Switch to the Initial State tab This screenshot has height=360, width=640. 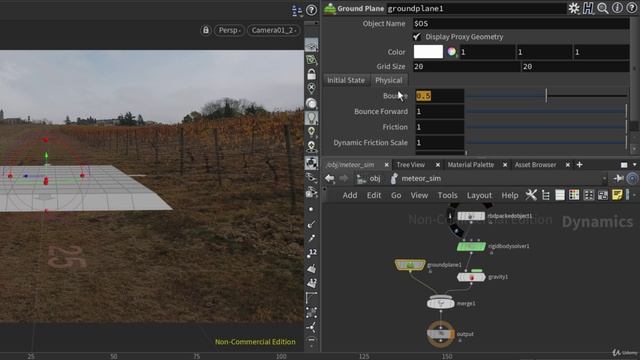point(346,80)
